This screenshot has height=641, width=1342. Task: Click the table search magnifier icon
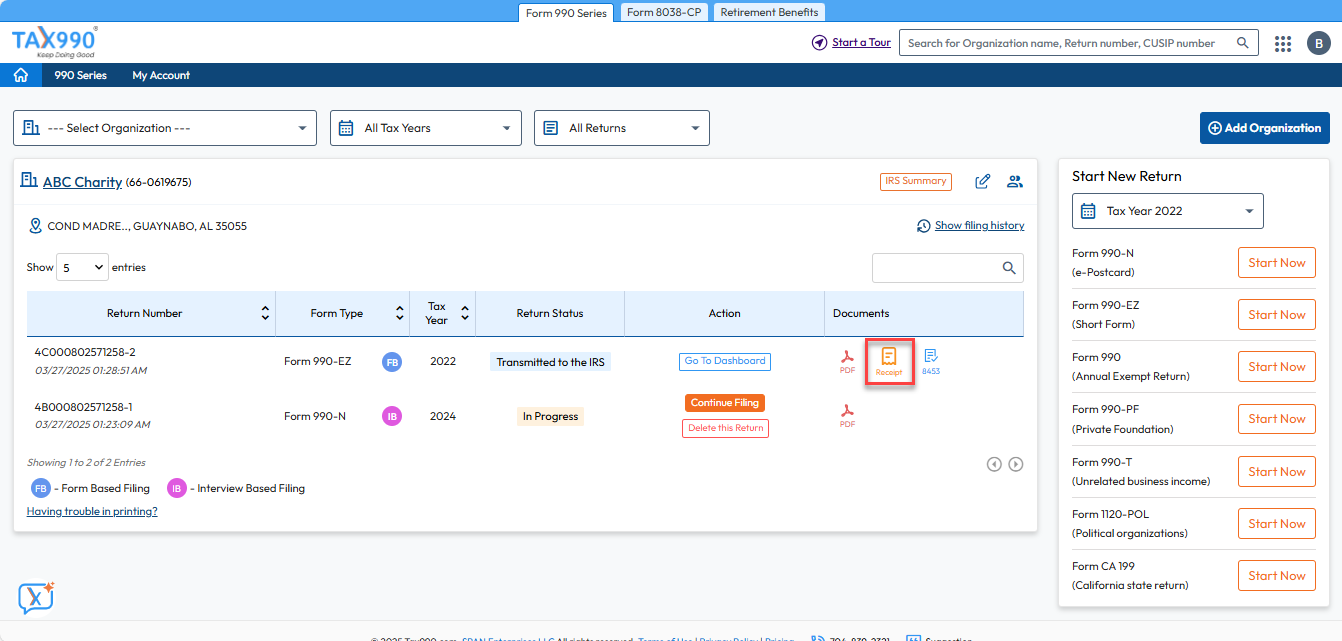click(1010, 268)
